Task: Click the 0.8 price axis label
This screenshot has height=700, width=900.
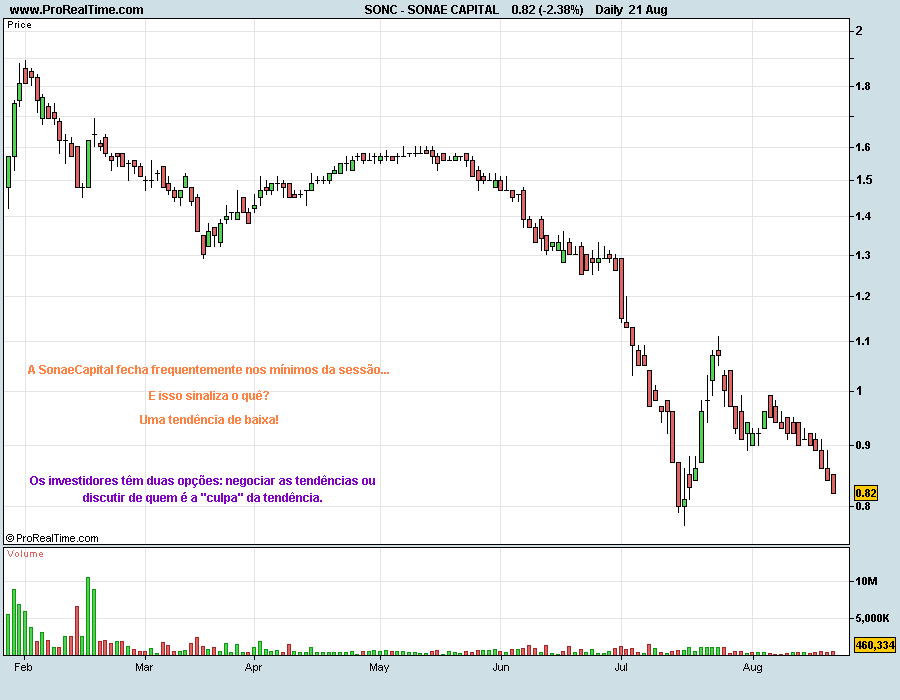Action: [x=863, y=507]
